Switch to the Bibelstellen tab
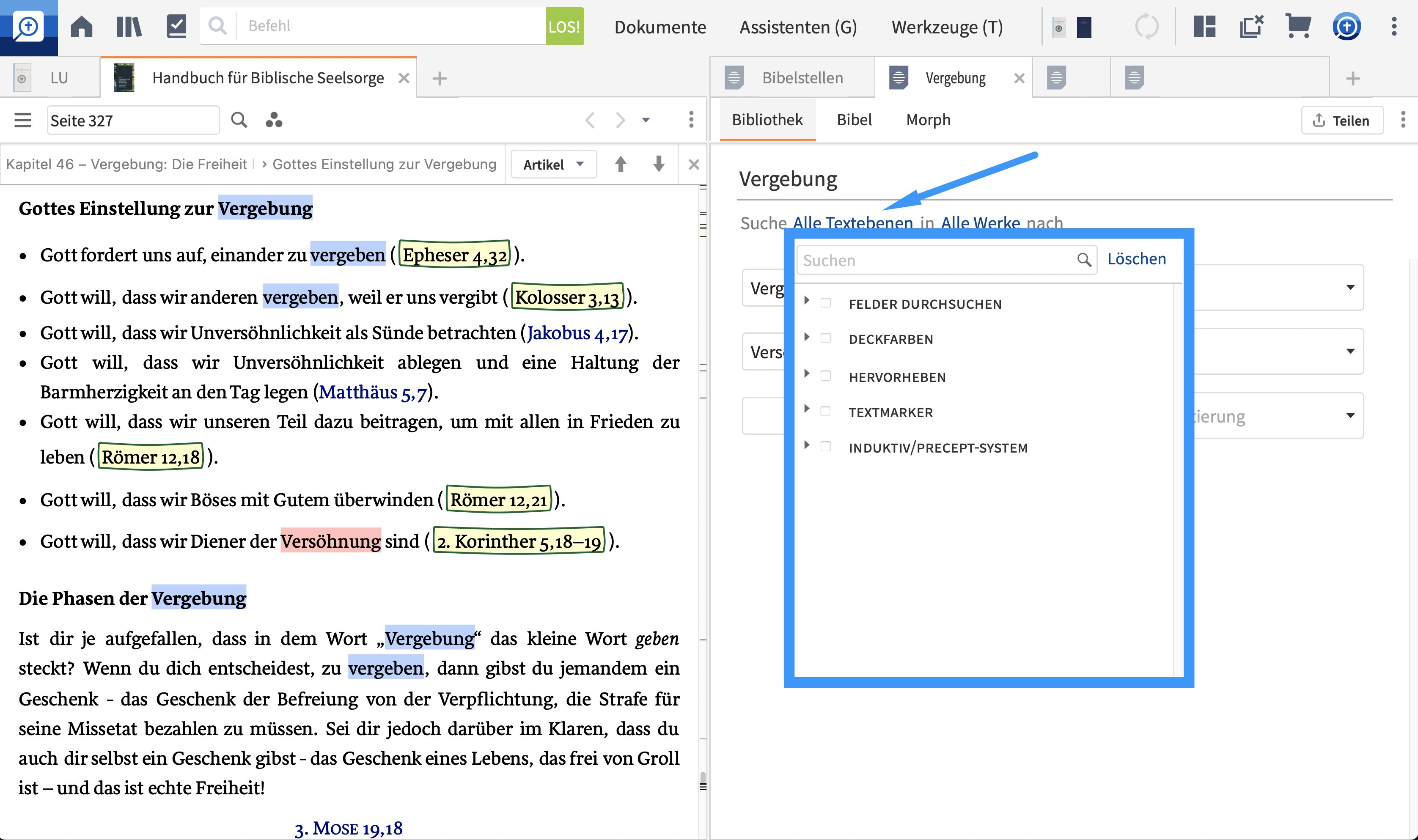The height and width of the screenshot is (840, 1418). pyautogui.click(x=792, y=77)
